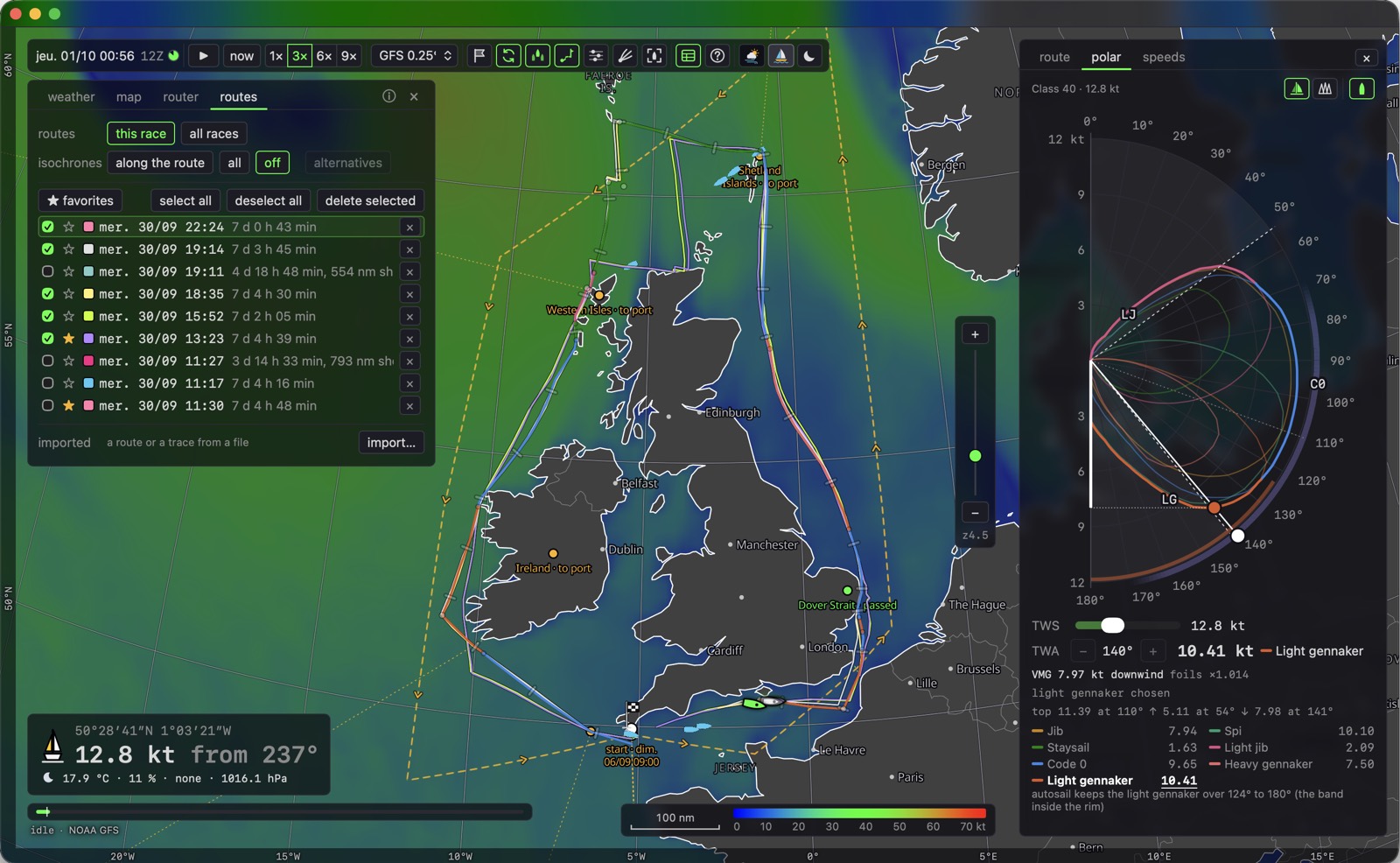The width and height of the screenshot is (1400, 863).
Task: Switch to night mode moon icon
Action: pyautogui.click(x=809, y=56)
